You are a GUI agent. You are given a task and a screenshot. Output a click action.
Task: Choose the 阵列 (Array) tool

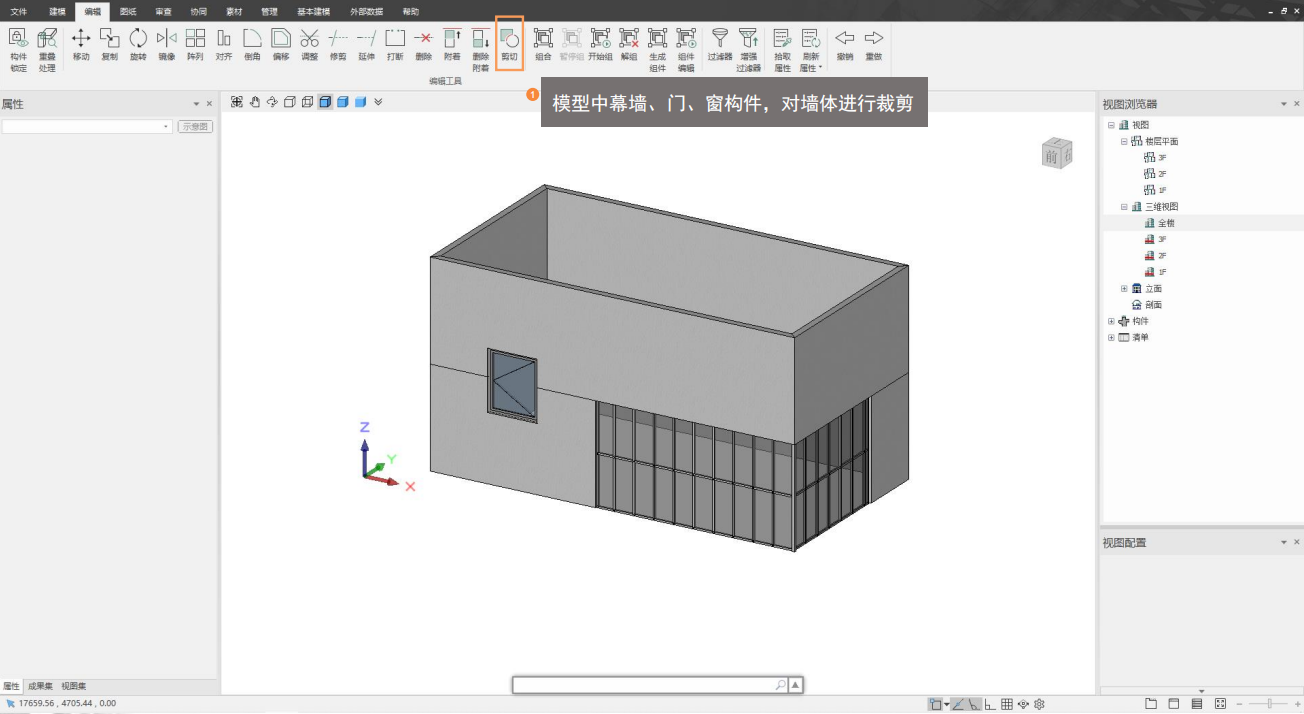[195, 43]
